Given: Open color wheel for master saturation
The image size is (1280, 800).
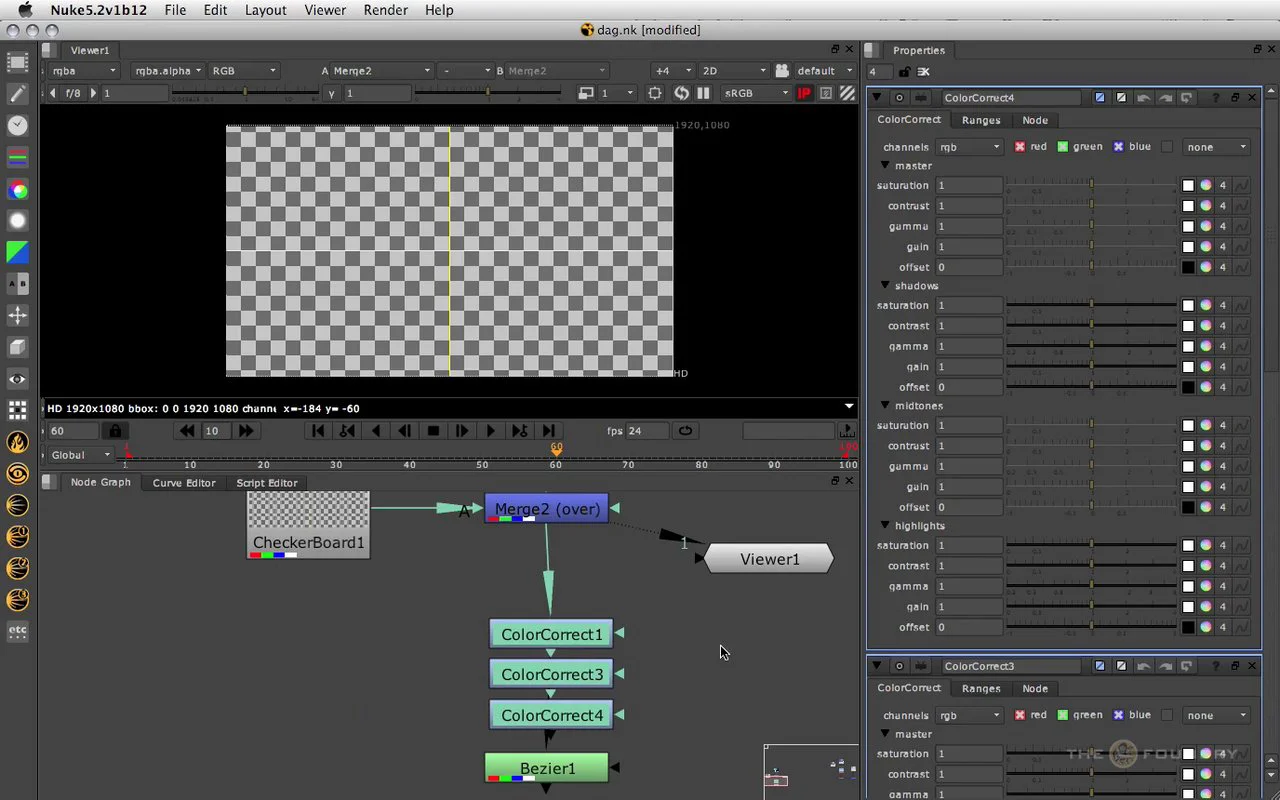Looking at the screenshot, I should (x=1206, y=186).
